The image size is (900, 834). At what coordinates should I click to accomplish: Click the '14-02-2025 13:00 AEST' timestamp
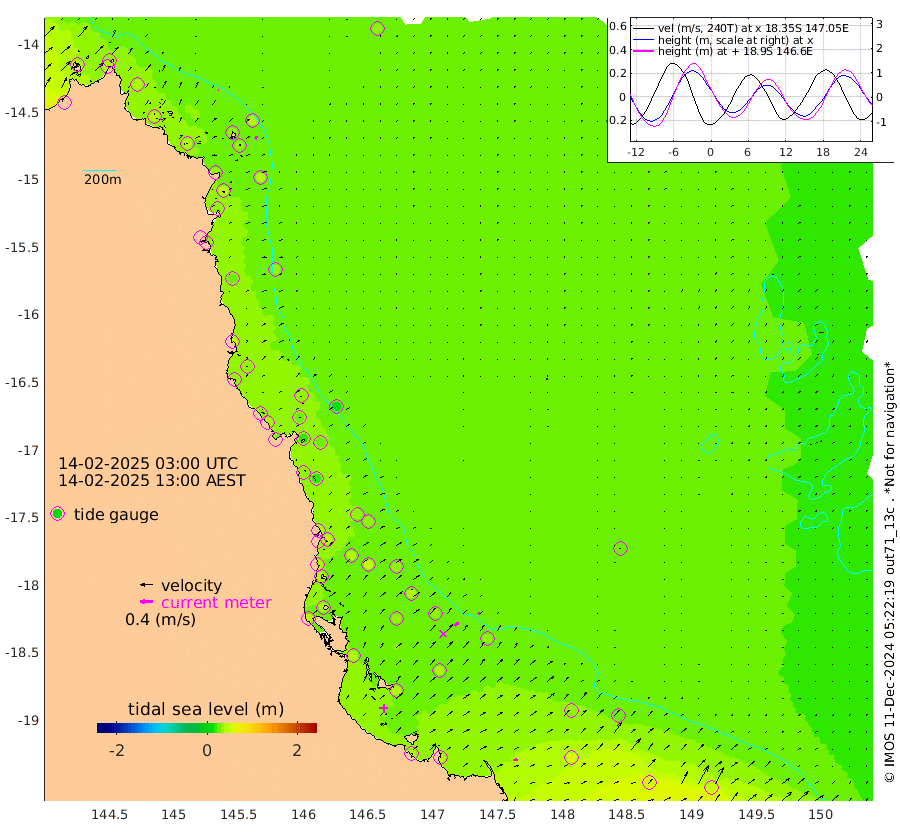tap(152, 480)
